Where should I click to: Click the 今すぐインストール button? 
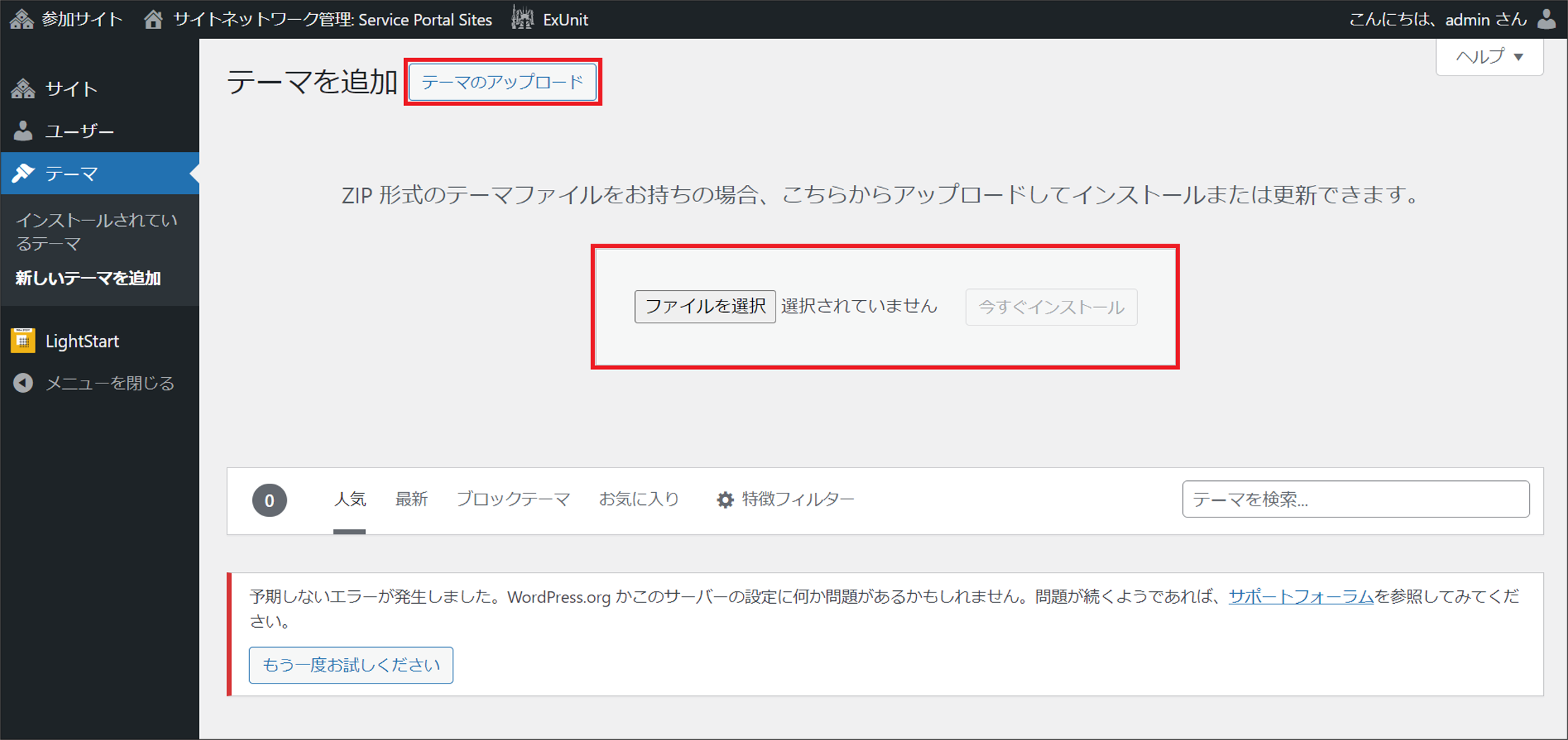click(1050, 307)
